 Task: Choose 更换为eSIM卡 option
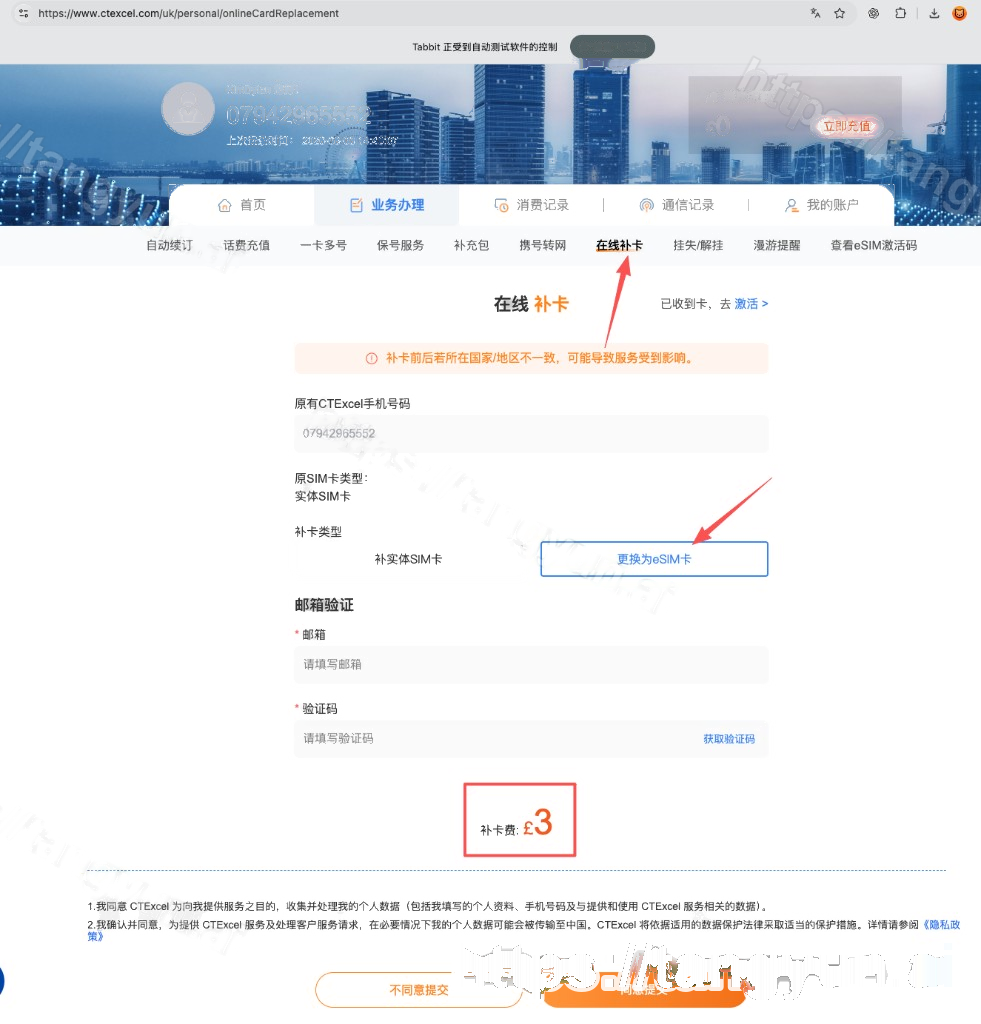[654, 559]
